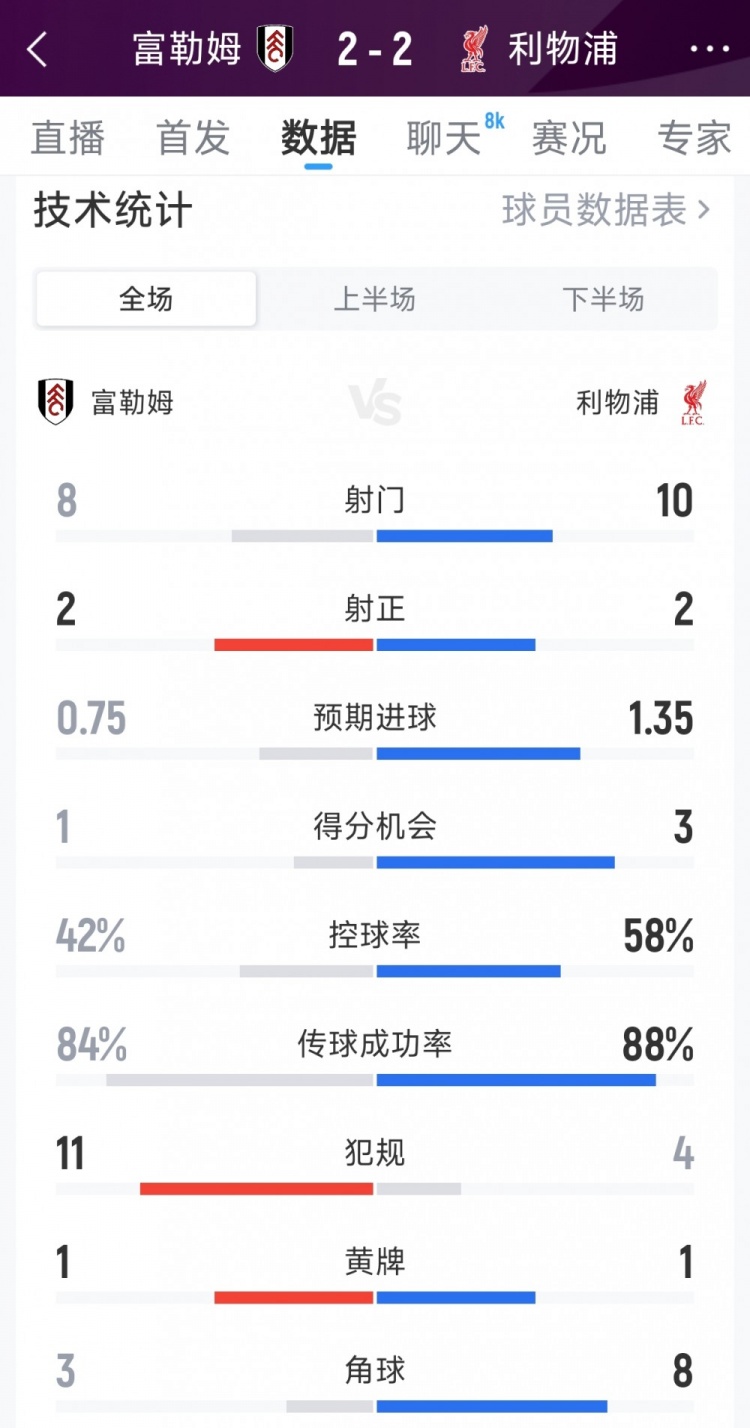Select the 全场 full match segment

click(146, 299)
